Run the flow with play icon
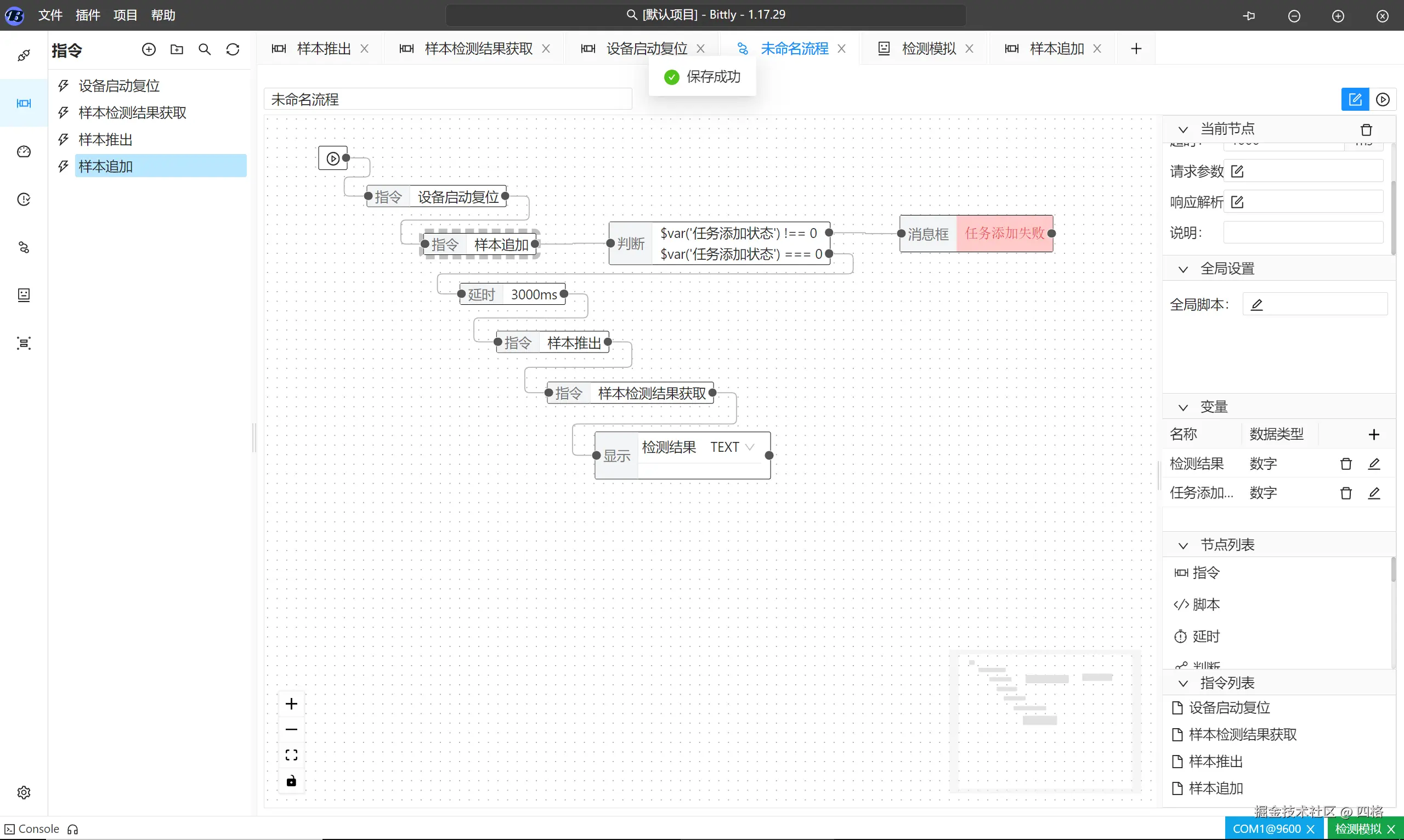Screen dimensions: 1404x840 click(1383, 100)
